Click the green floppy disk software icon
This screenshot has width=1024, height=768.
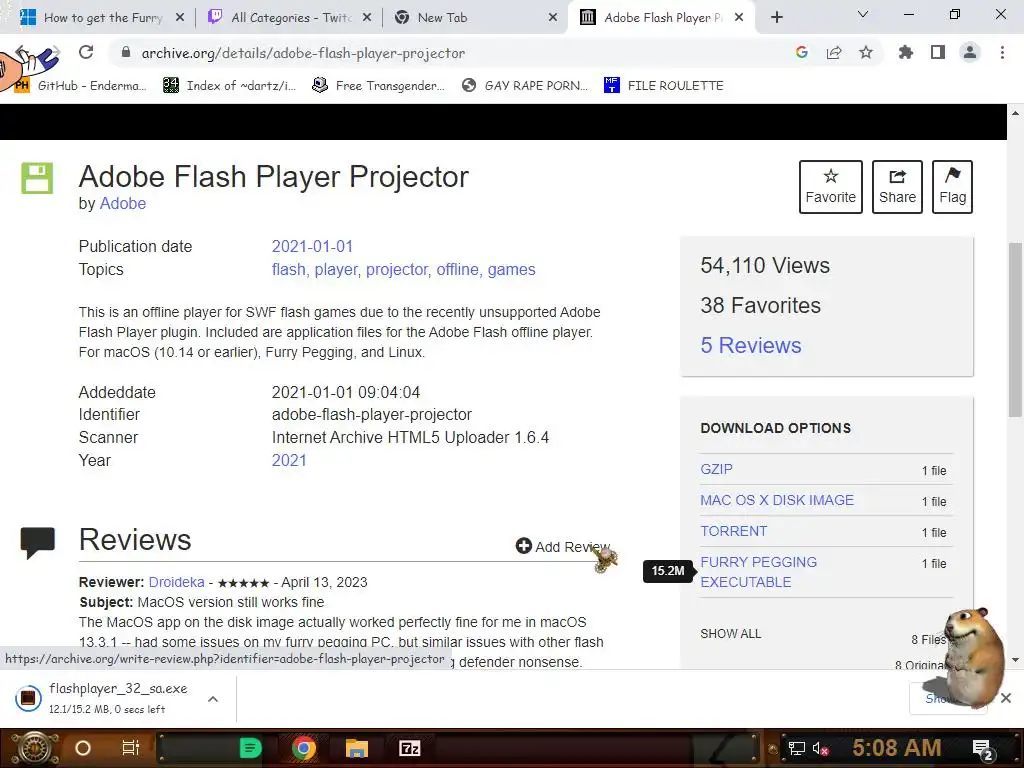click(x=37, y=178)
